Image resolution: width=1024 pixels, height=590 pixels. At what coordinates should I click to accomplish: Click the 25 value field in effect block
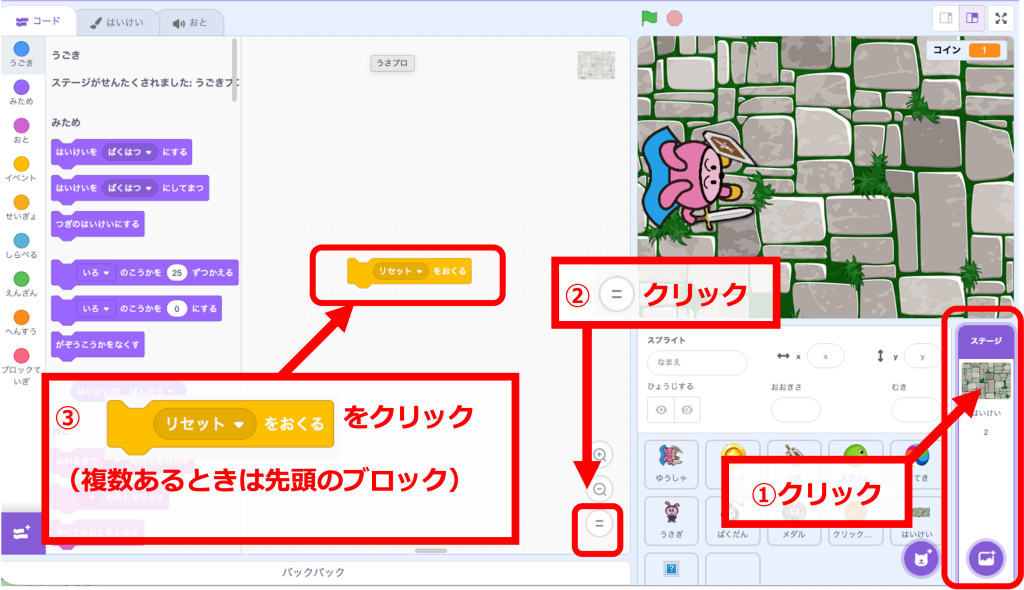click(177, 272)
